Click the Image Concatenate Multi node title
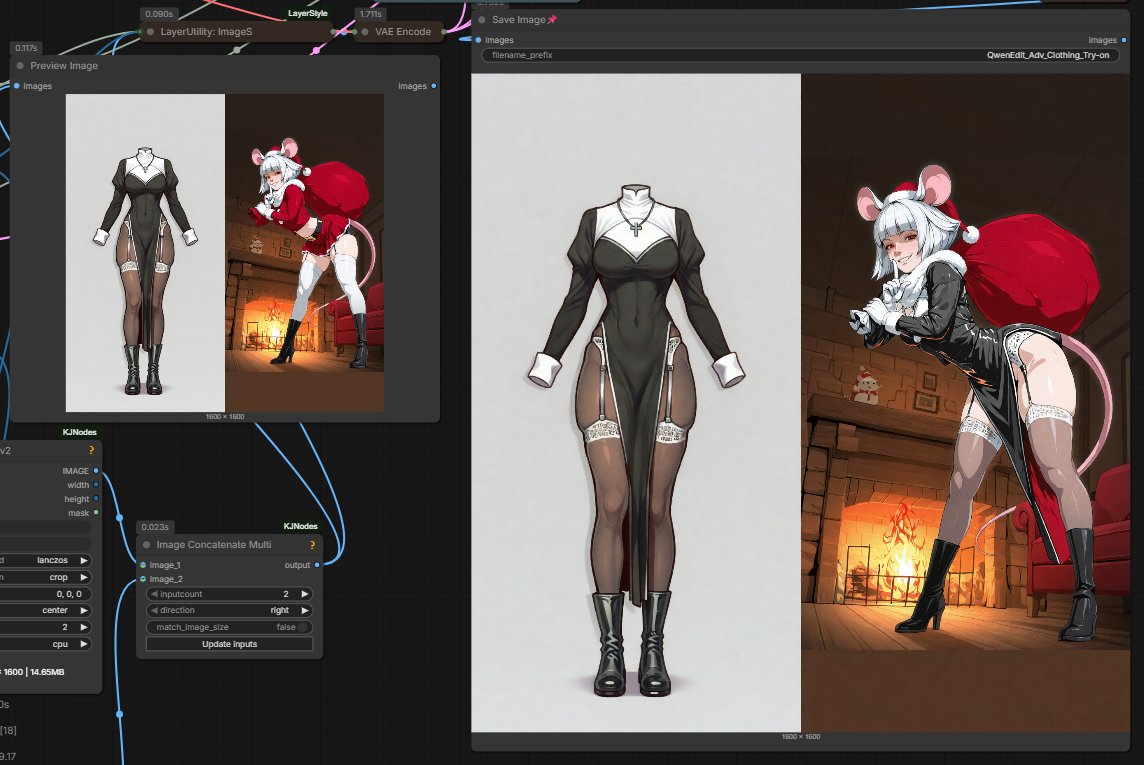The image size is (1144, 765). (x=214, y=545)
